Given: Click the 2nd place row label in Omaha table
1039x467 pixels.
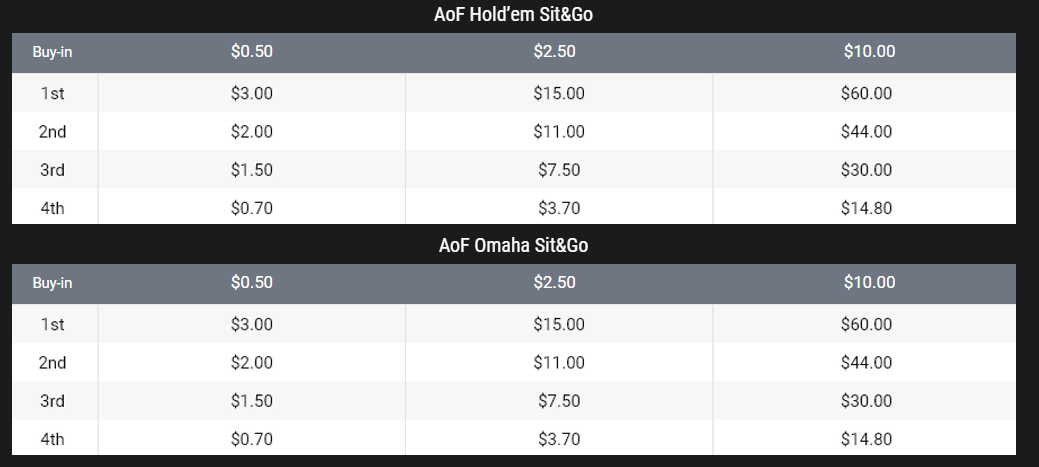Looking at the screenshot, I should coord(52,363).
